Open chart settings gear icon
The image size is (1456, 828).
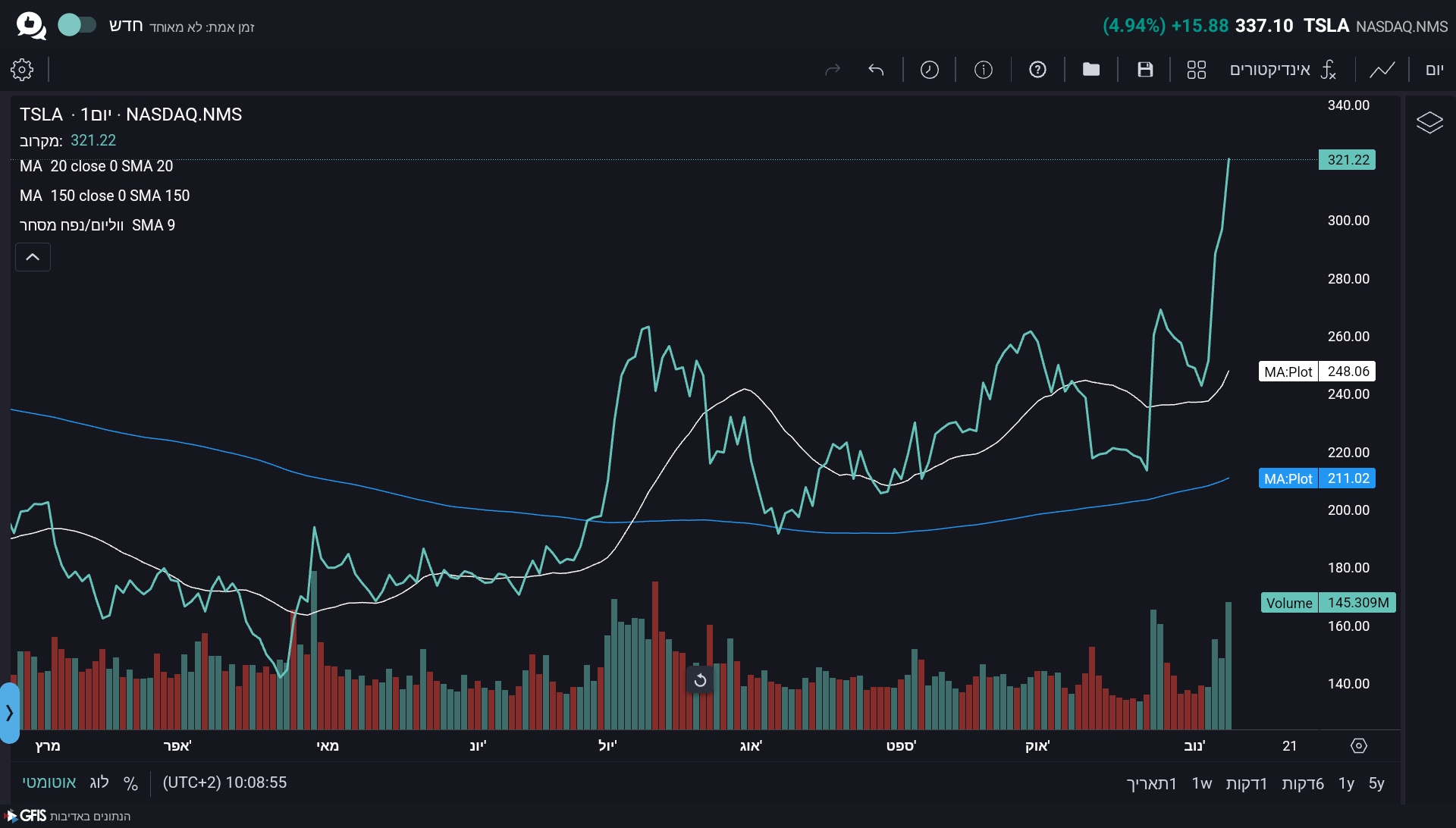(22, 70)
